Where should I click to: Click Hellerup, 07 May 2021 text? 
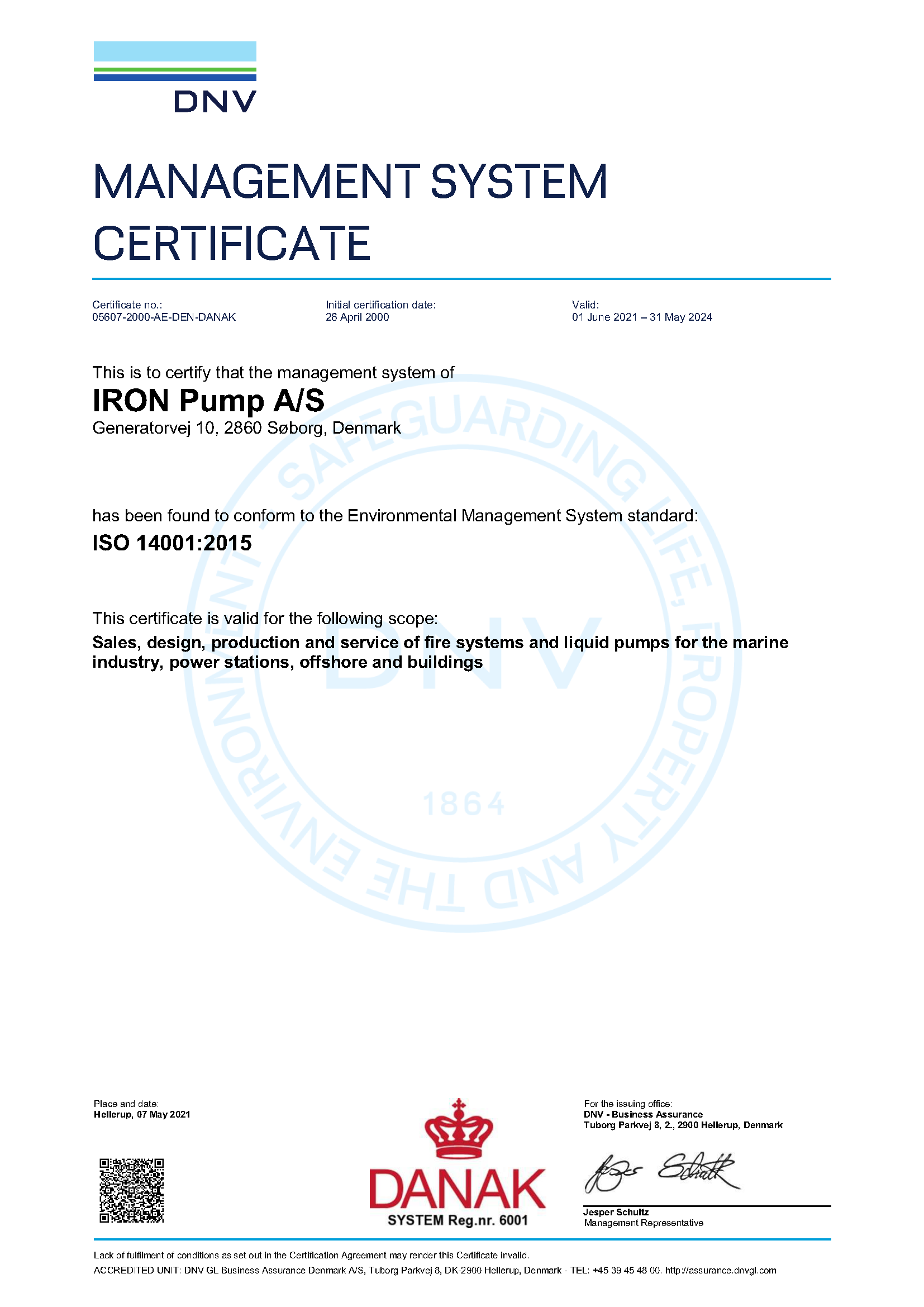[x=142, y=1115]
